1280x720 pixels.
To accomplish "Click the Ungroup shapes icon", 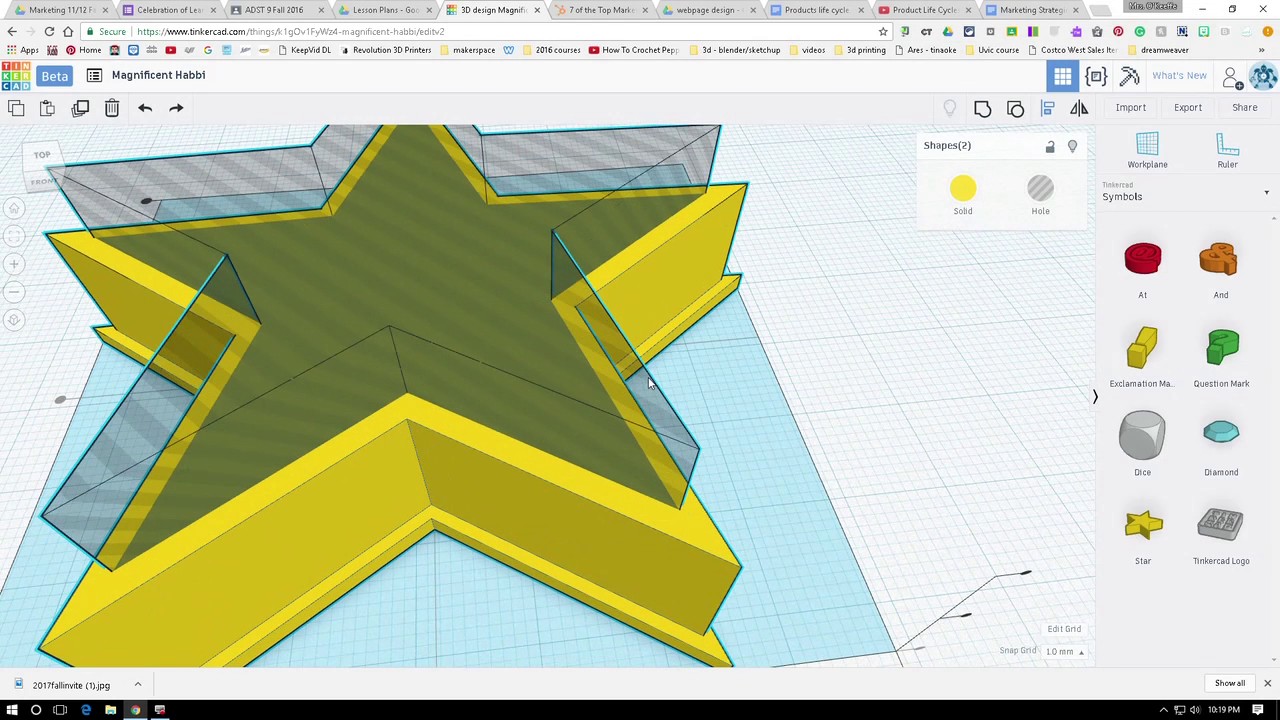I will point(1015,108).
